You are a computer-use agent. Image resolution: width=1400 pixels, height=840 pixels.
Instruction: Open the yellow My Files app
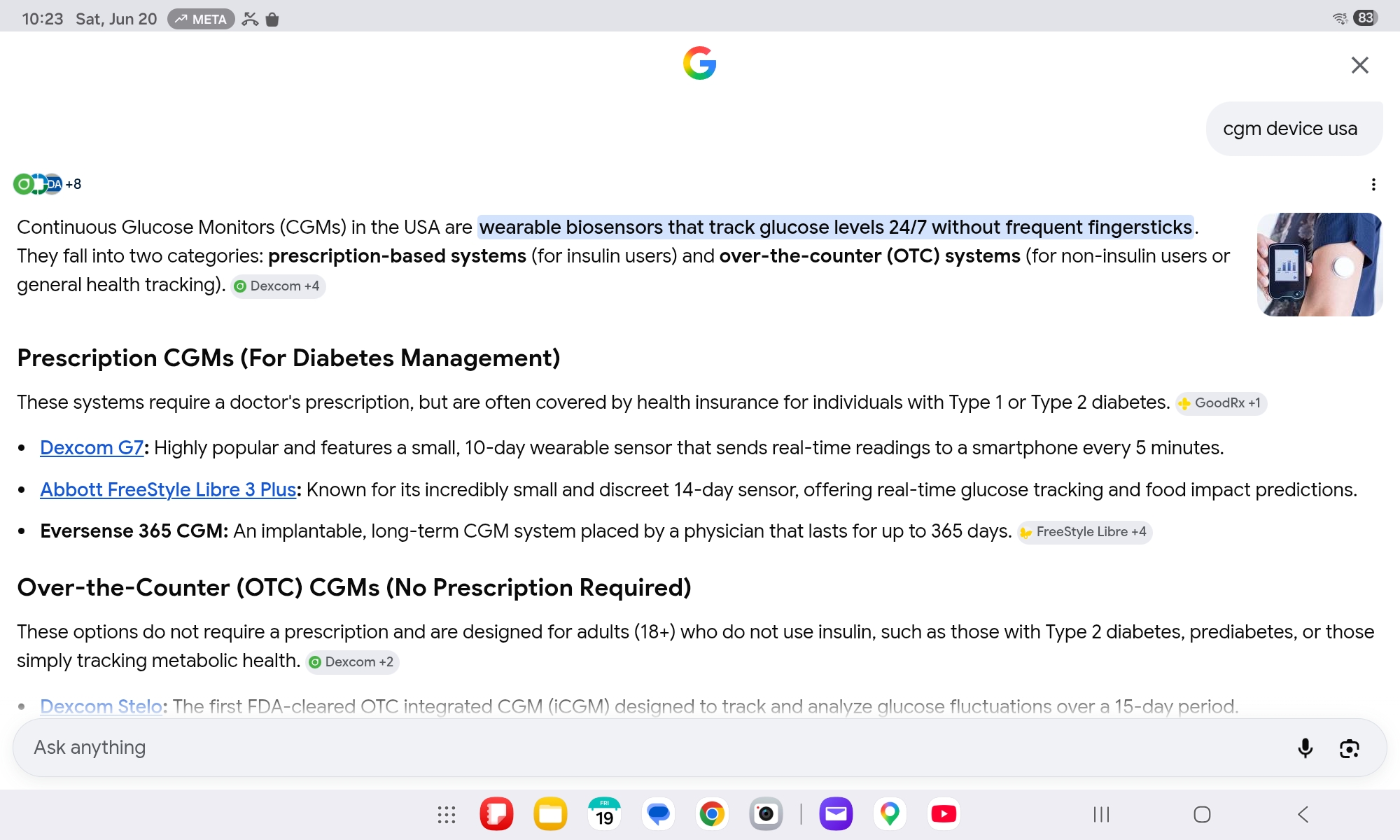point(550,814)
